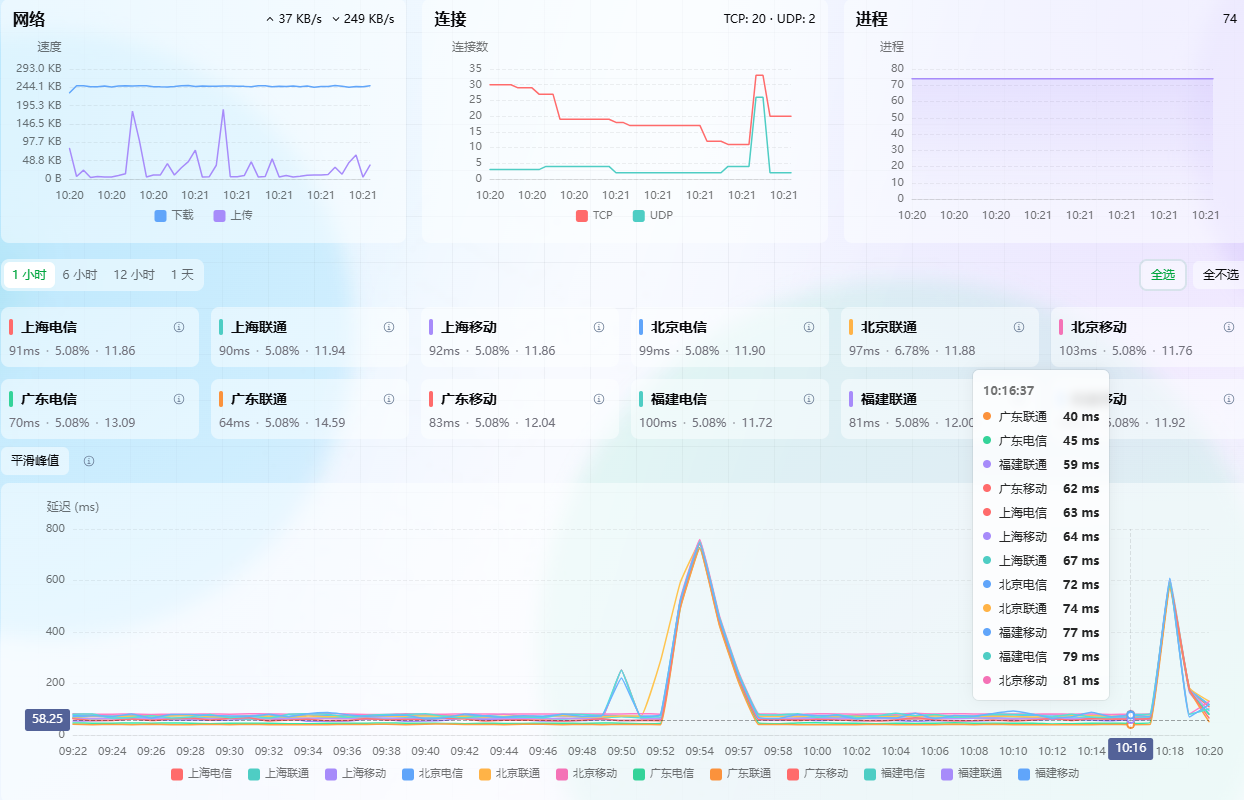The height and width of the screenshot is (800, 1244).
Task: Open the info icon on 广东电信 card
Action: pos(179,399)
